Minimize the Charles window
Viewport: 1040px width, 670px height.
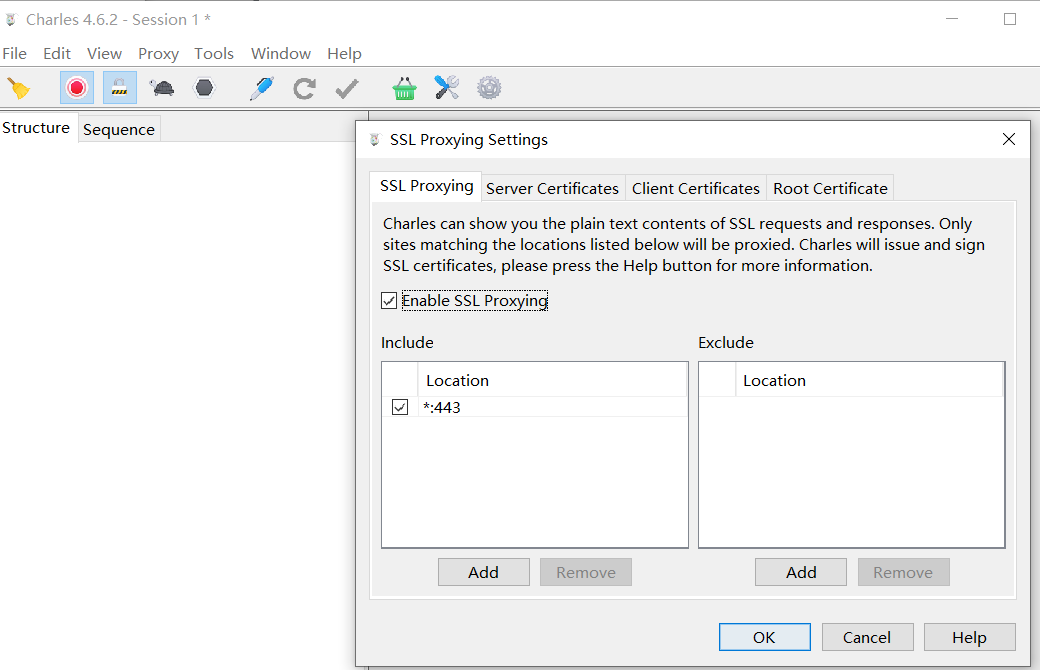point(952,19)
